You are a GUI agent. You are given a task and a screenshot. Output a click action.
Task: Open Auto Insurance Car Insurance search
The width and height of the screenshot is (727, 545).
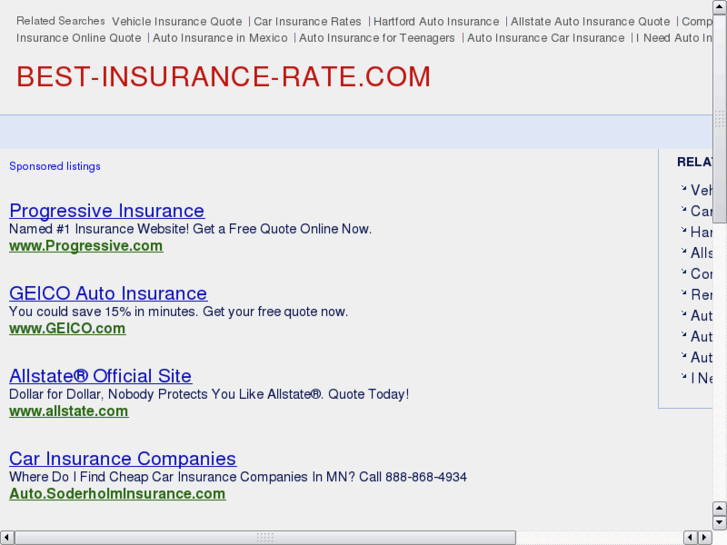[545, 38]
